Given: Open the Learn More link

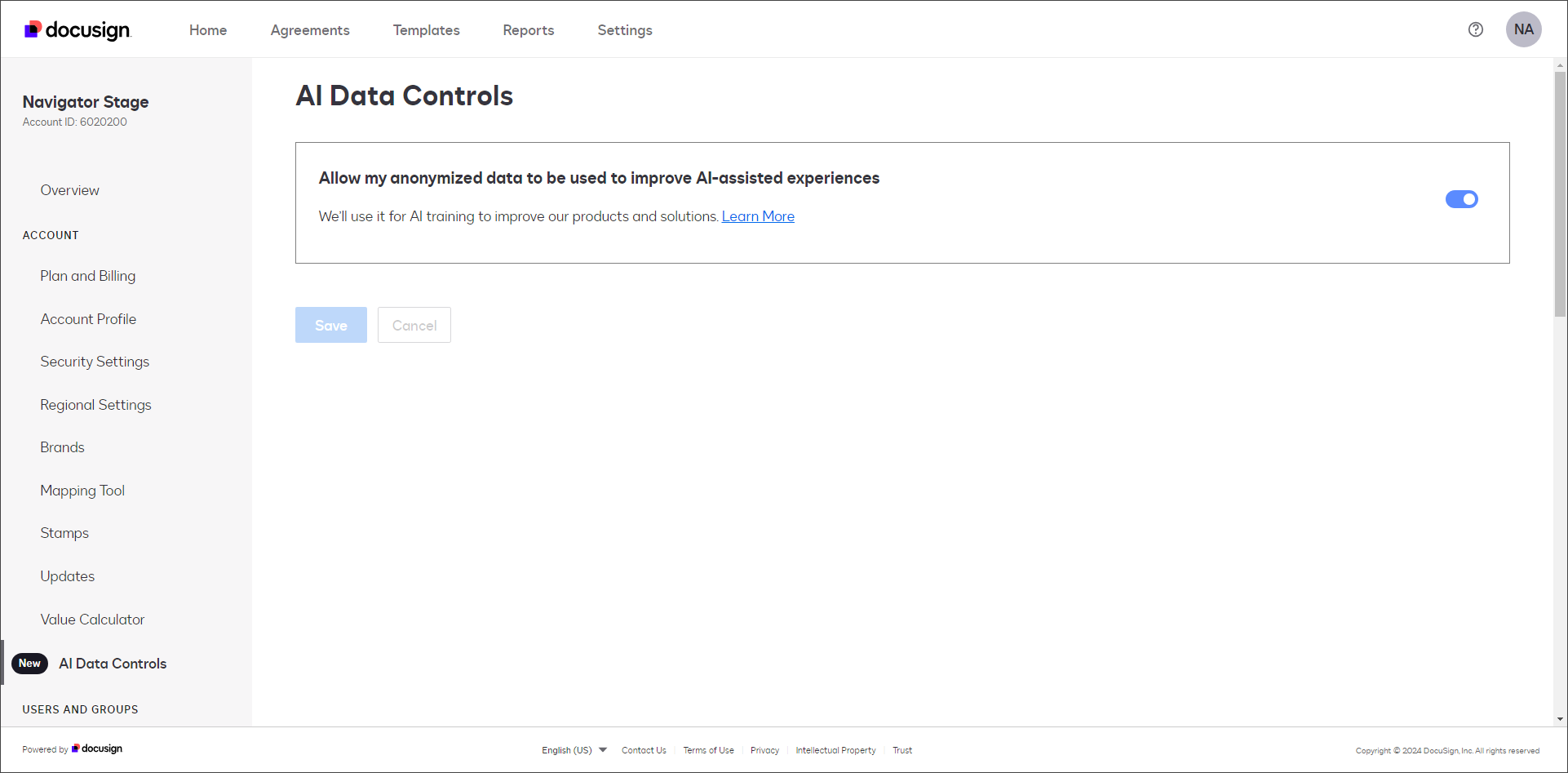Looking at the screenshot, I should click(757, 215).
